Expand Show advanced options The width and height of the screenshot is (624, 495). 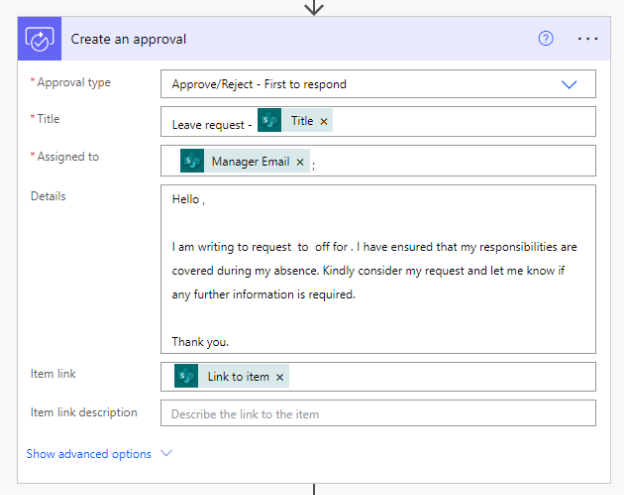click(x=89, y=454)
